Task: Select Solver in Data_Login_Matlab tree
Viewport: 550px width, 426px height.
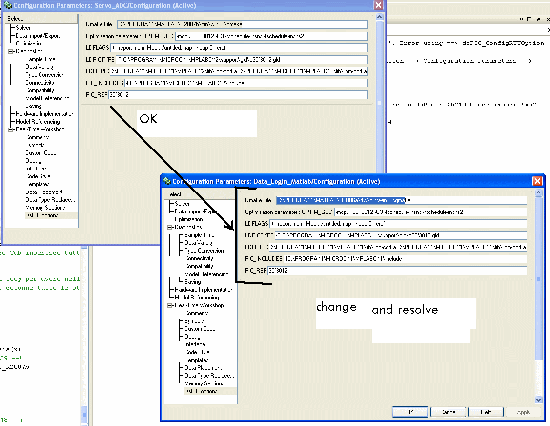Action: pos(182,204)
